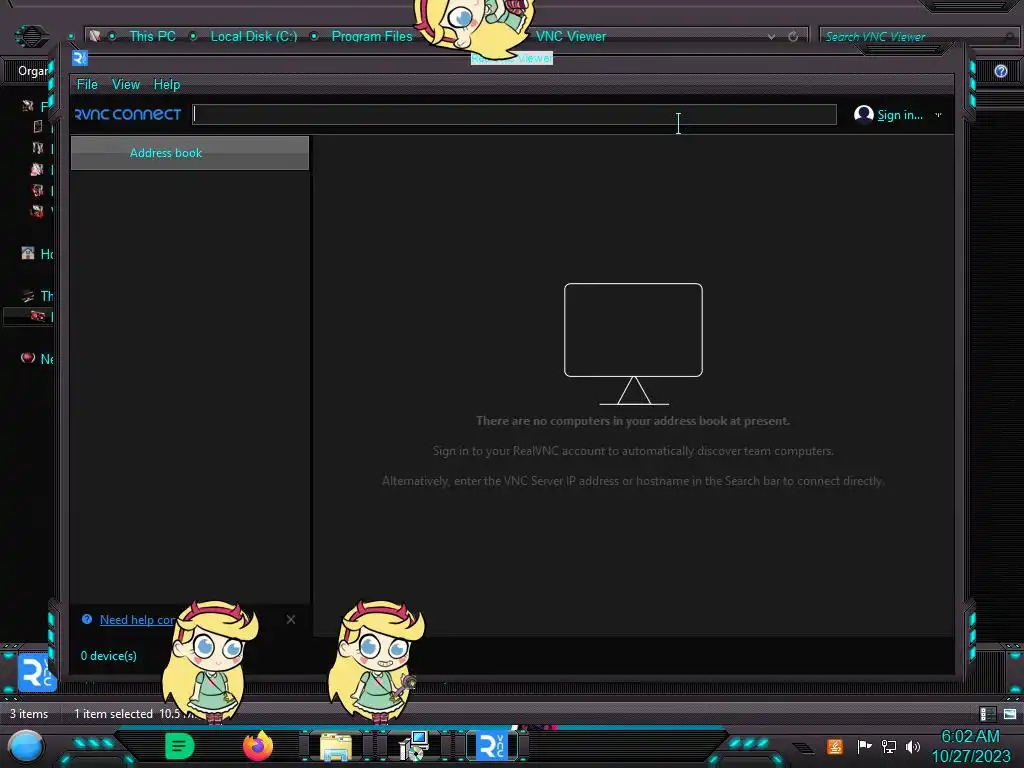
Task: Open the Help menu in VNC Viewer
Action: (167, 84)
